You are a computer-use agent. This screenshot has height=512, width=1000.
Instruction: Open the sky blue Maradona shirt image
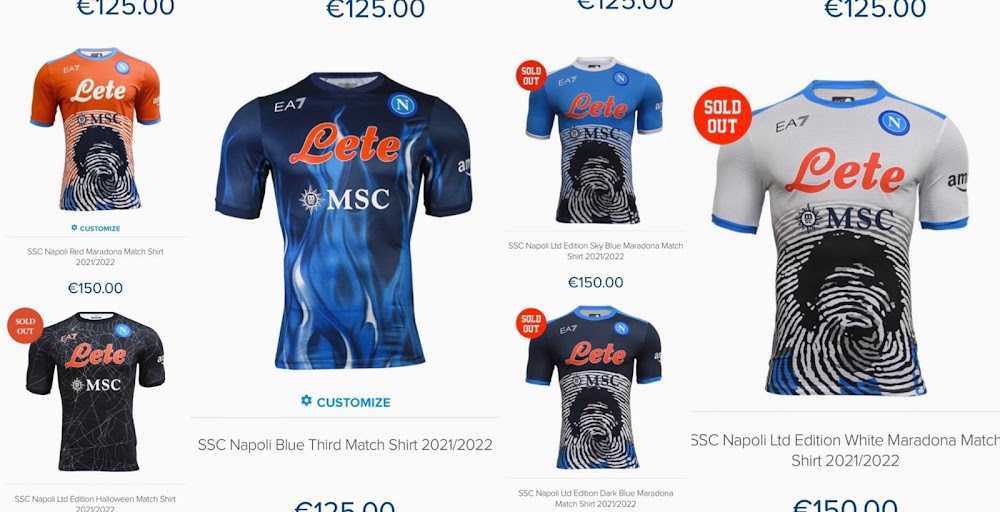[x=594, y=140]
